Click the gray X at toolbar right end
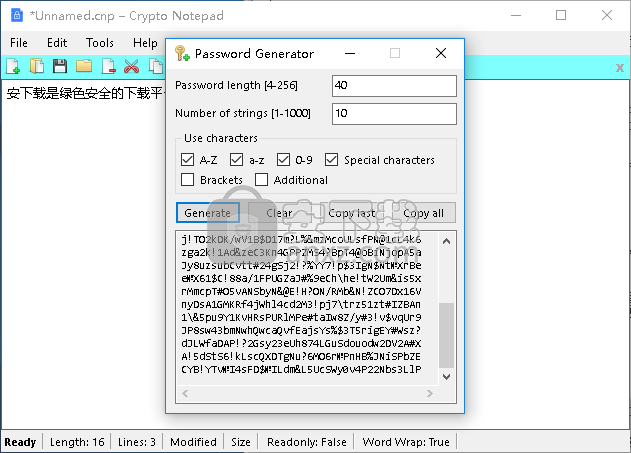The width and height of the screenshot is (631, 453). (x=620, y=68)
